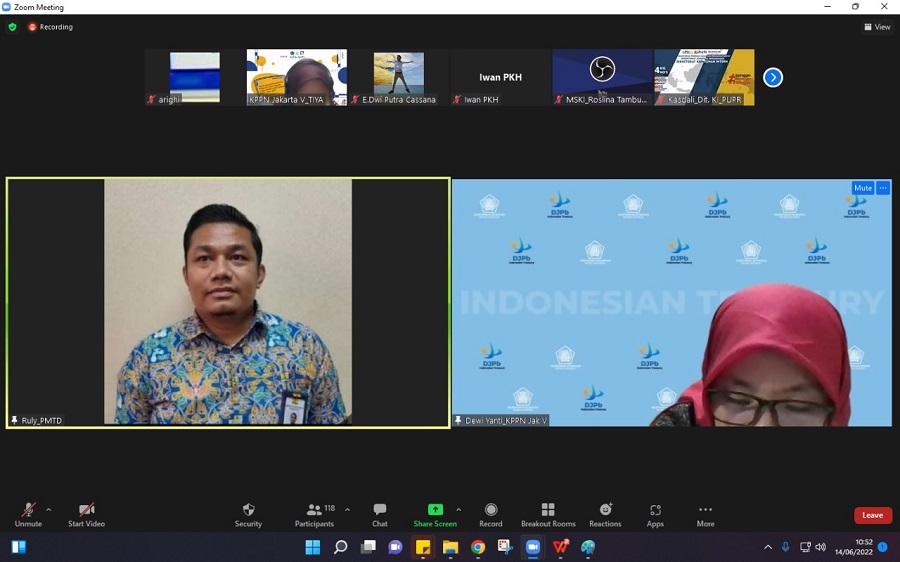900x562 pixels.
Task: Show next participants with right arrow
Action: (773, 77)
